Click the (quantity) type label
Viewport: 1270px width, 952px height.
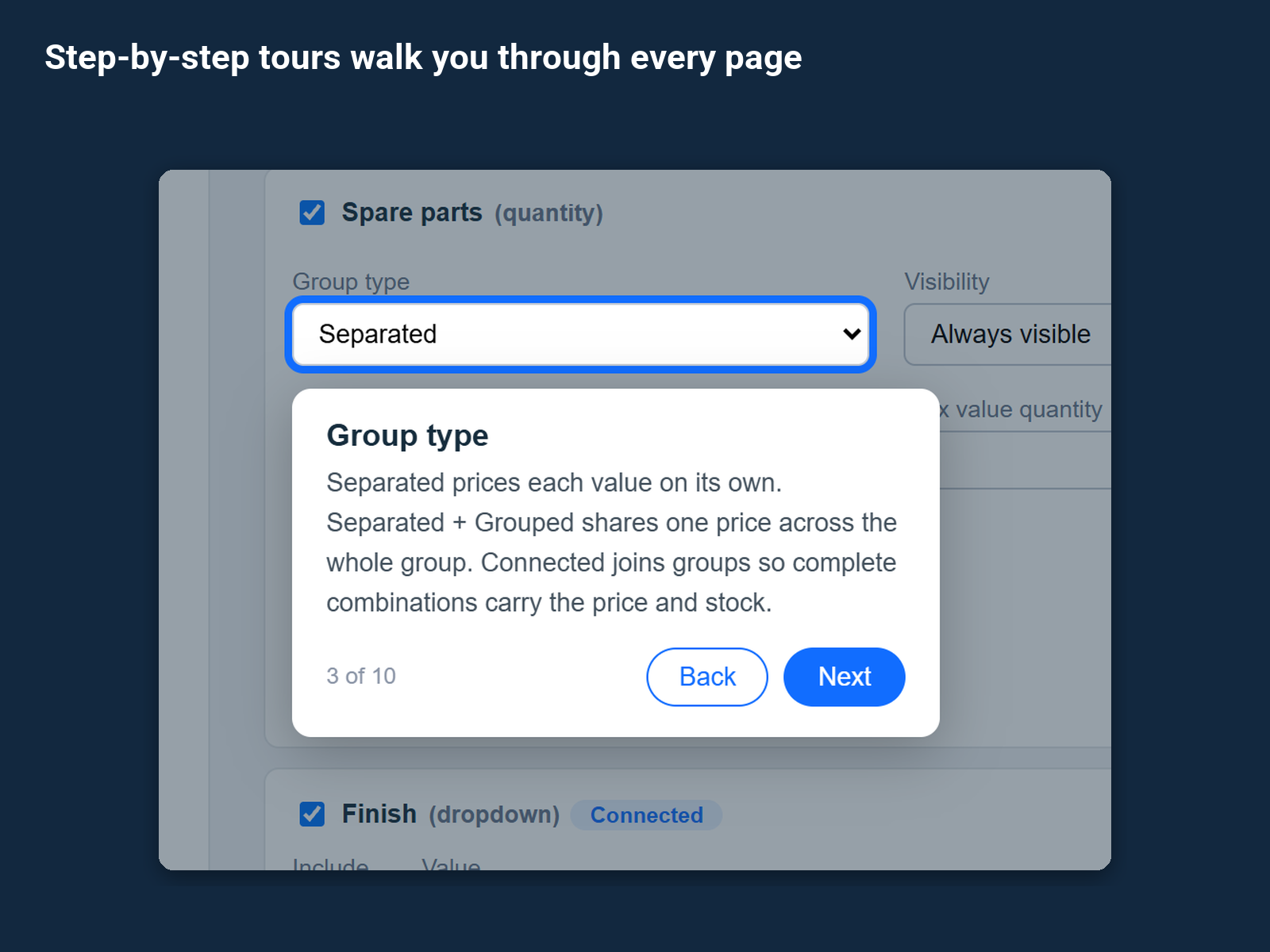tap(548, 213)
